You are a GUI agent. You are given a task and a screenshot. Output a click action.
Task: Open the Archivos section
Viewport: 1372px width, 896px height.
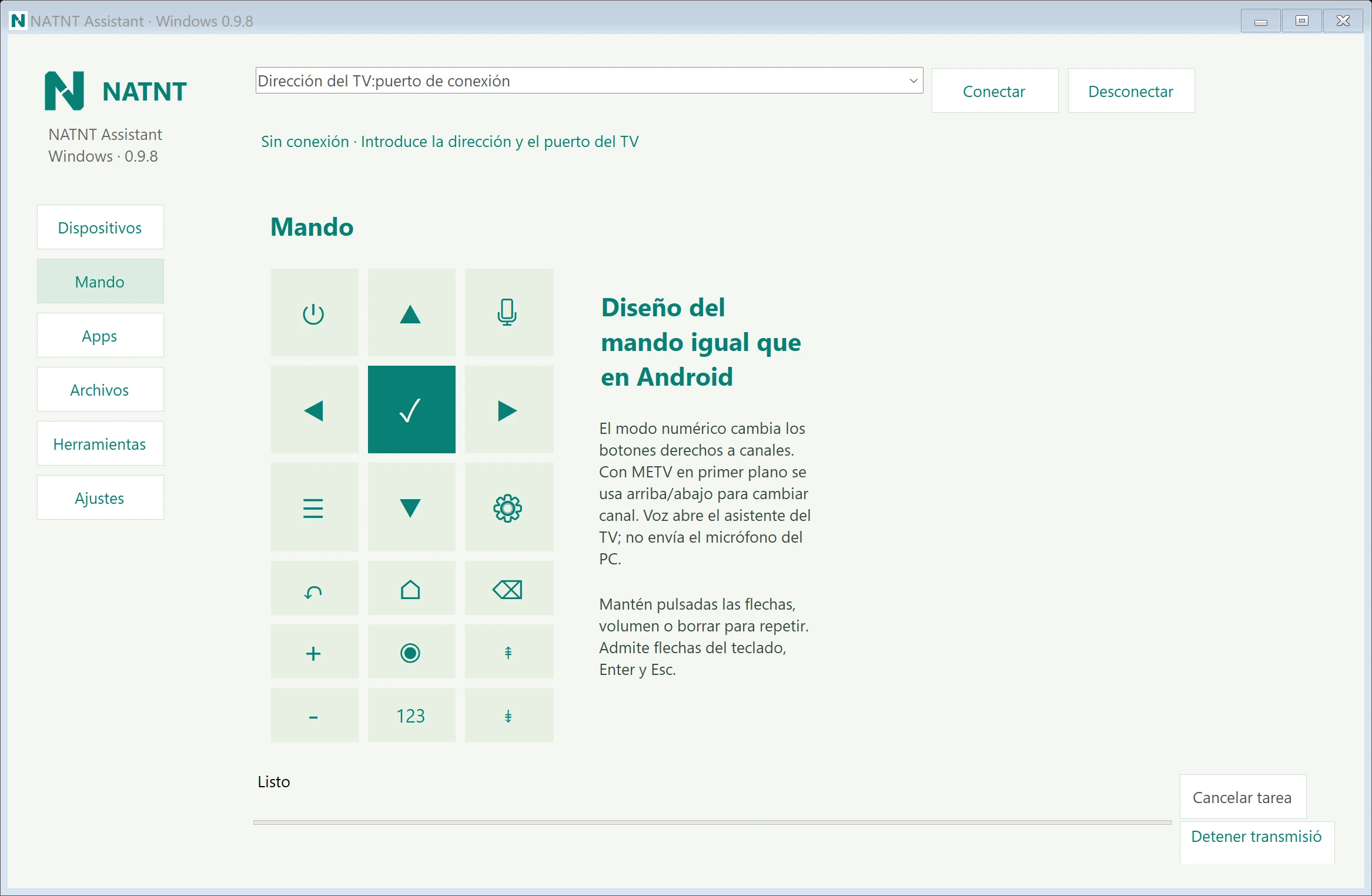(x=101, y=390)
